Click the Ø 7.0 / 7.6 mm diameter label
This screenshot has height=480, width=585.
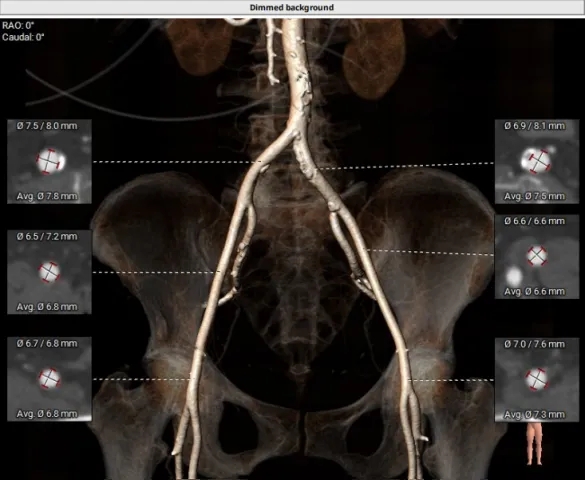point(534,344)
